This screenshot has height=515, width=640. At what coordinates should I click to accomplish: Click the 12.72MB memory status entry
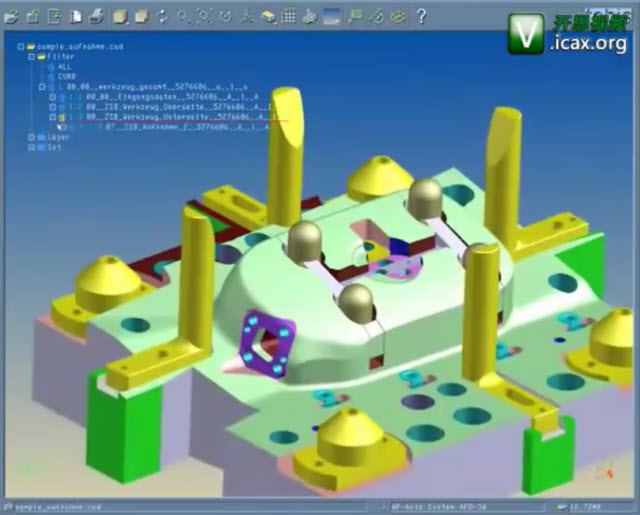pyautogui.click(x=585, y=507)
